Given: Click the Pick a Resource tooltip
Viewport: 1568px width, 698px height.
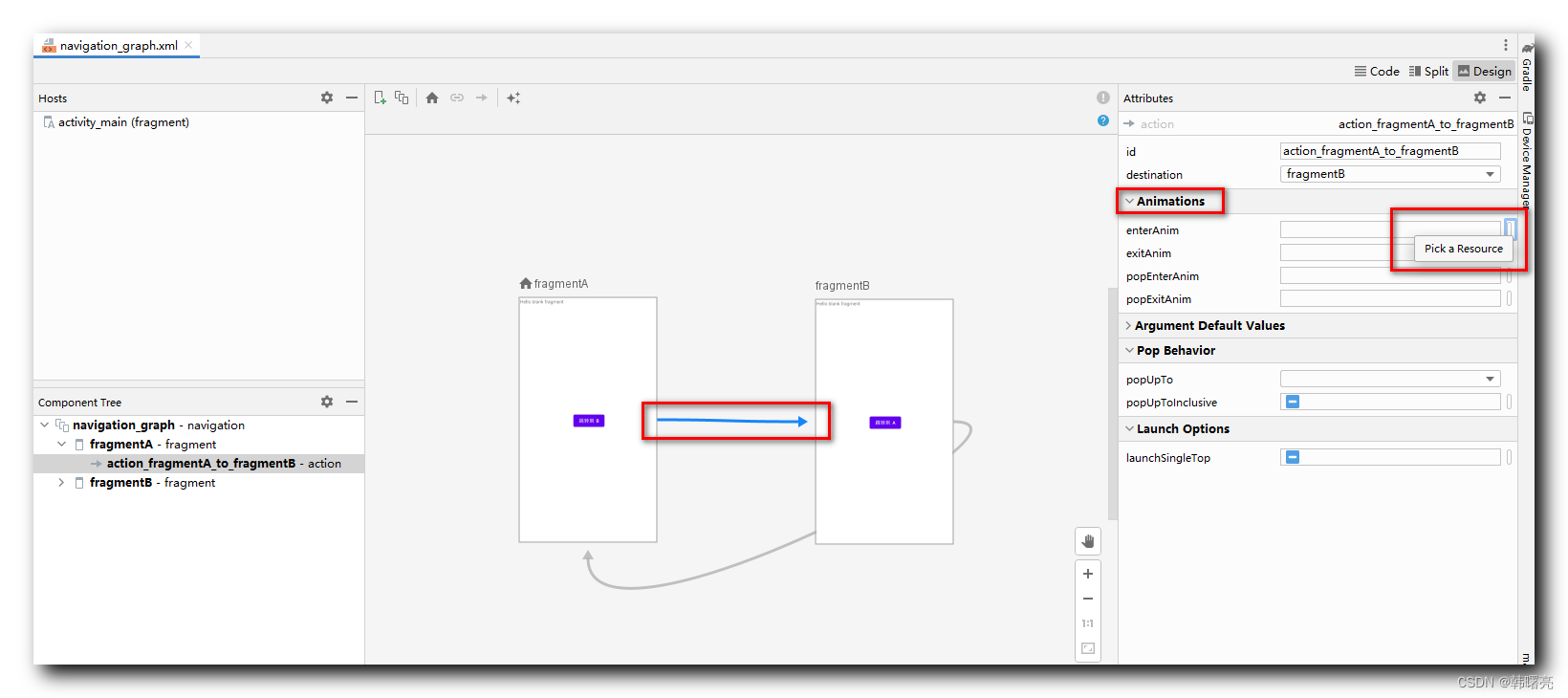Looking at the screenshot, I should 1463,249.
